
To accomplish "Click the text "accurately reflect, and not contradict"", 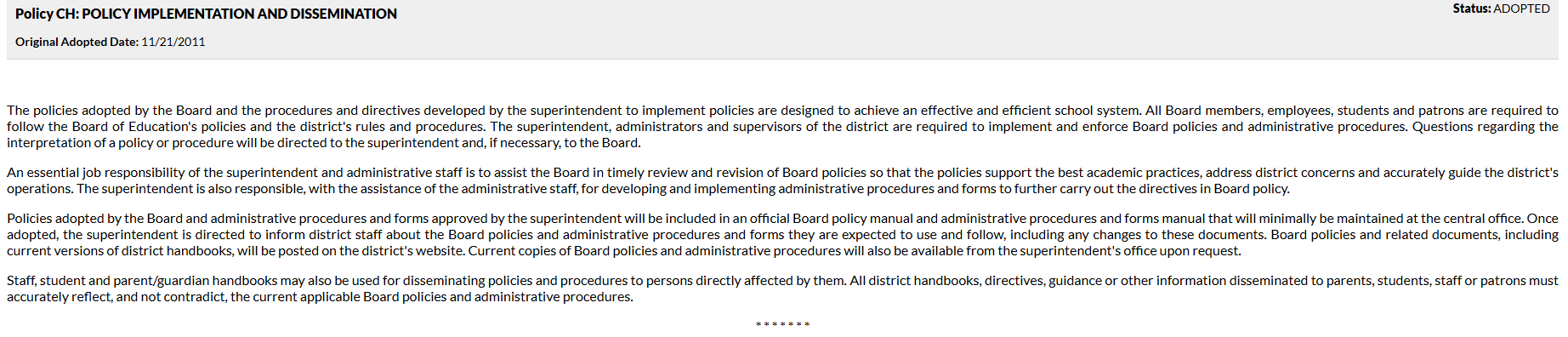I will pyautogui.click(x=113, y=297).
